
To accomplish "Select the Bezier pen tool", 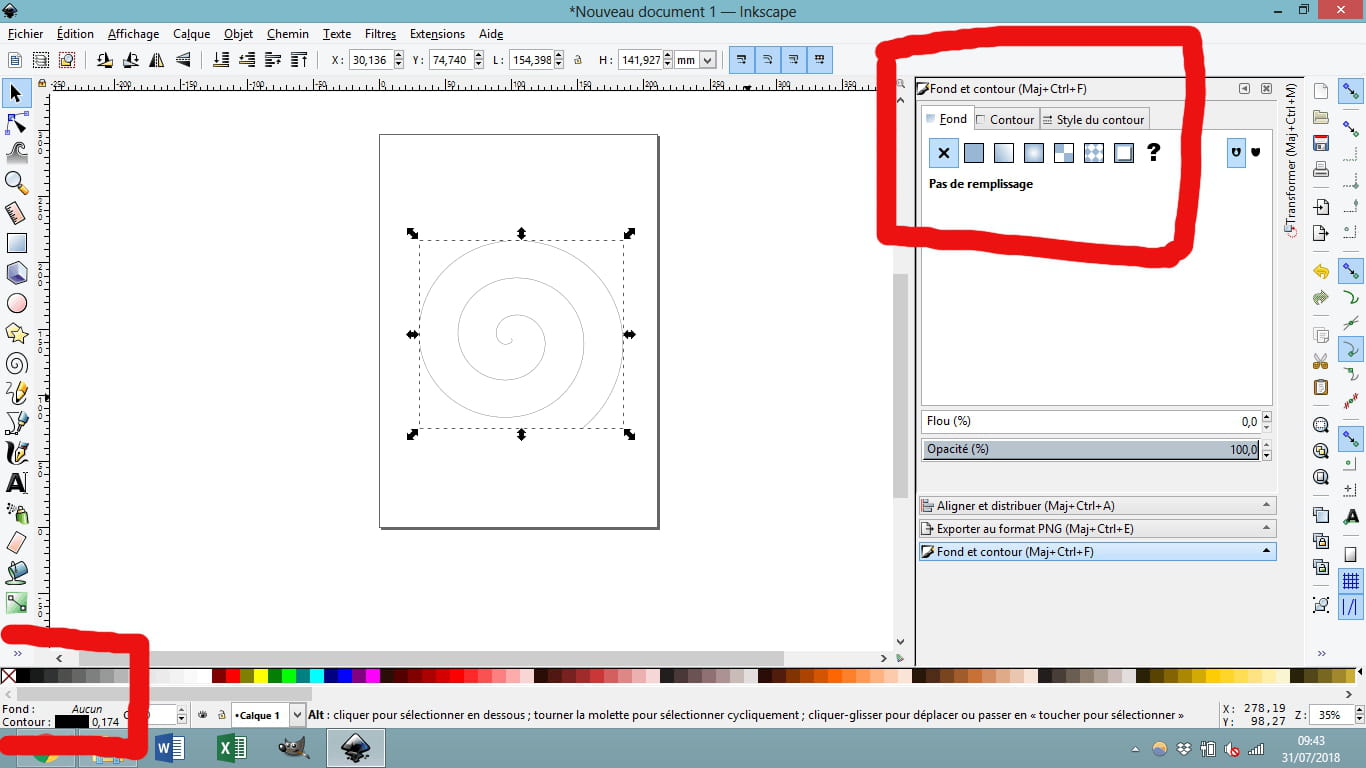I will coord(16,423).
